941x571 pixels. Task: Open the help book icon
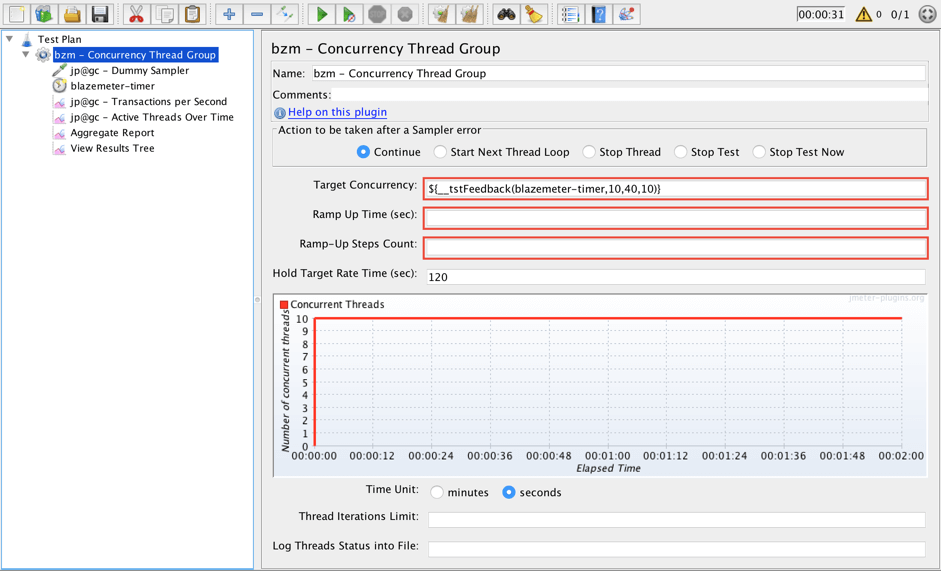598,14
